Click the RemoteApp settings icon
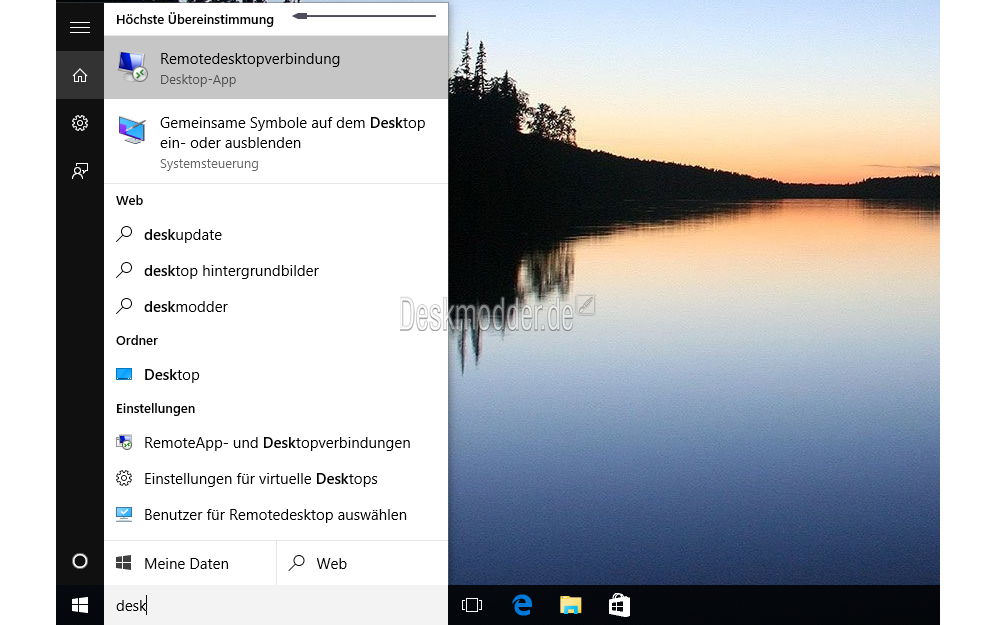 pyautogui.click(x=124, y=442)
